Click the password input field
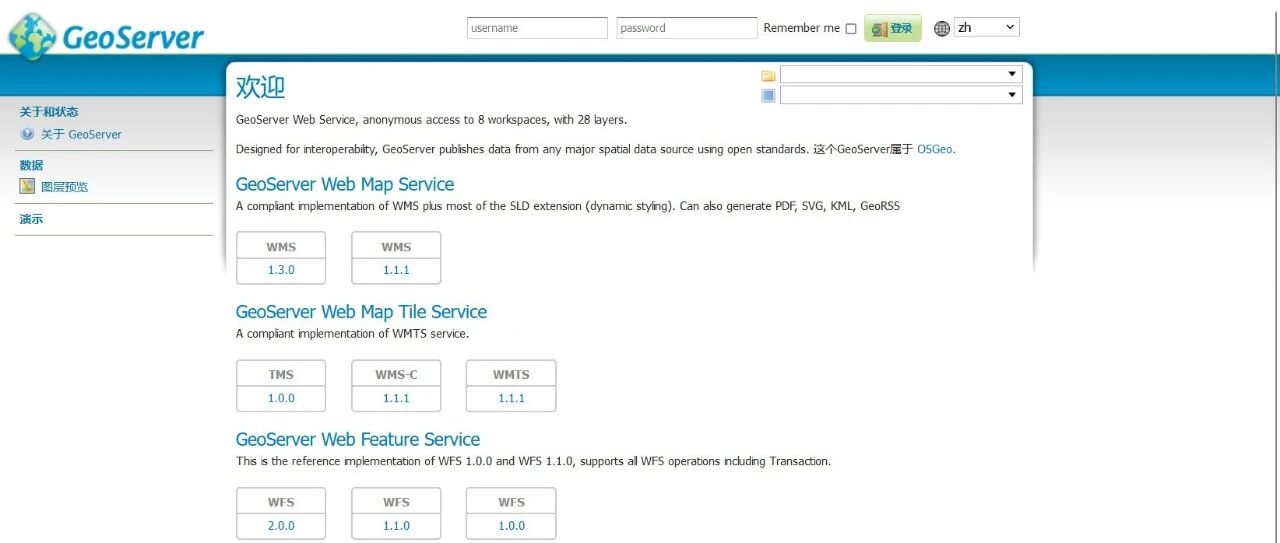Viewport: 1280px width, 543px height. (x=687, y=28)
